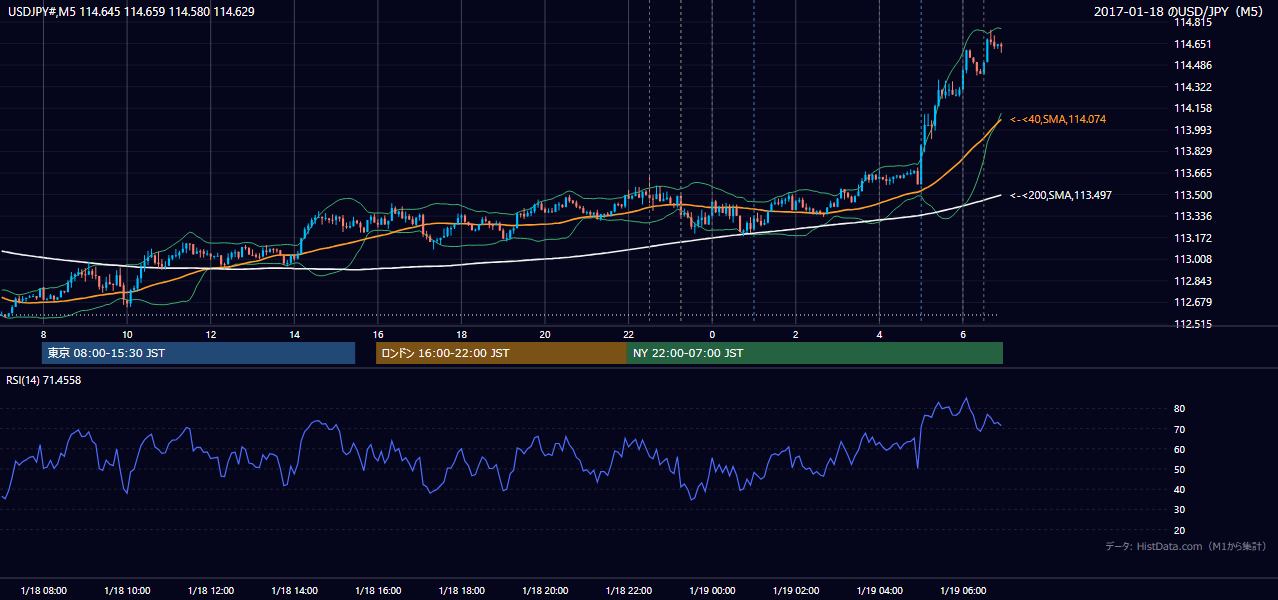Click the RSI scale value 80
Image resolution: width=1278 pixels, height=600 pixels.
pos(1180,409)
